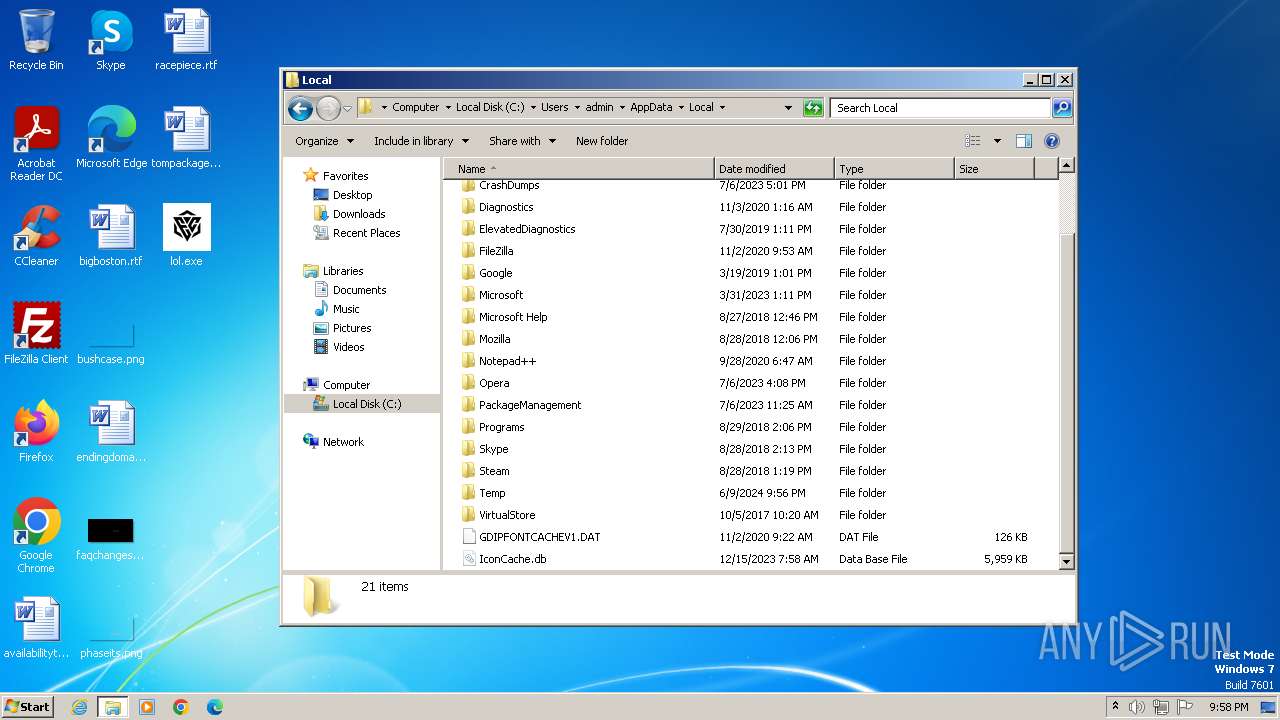The height and width of the screenshot is (720, 1280).
Task: Select IconCache.db file
Action: [x=750, y=559]
